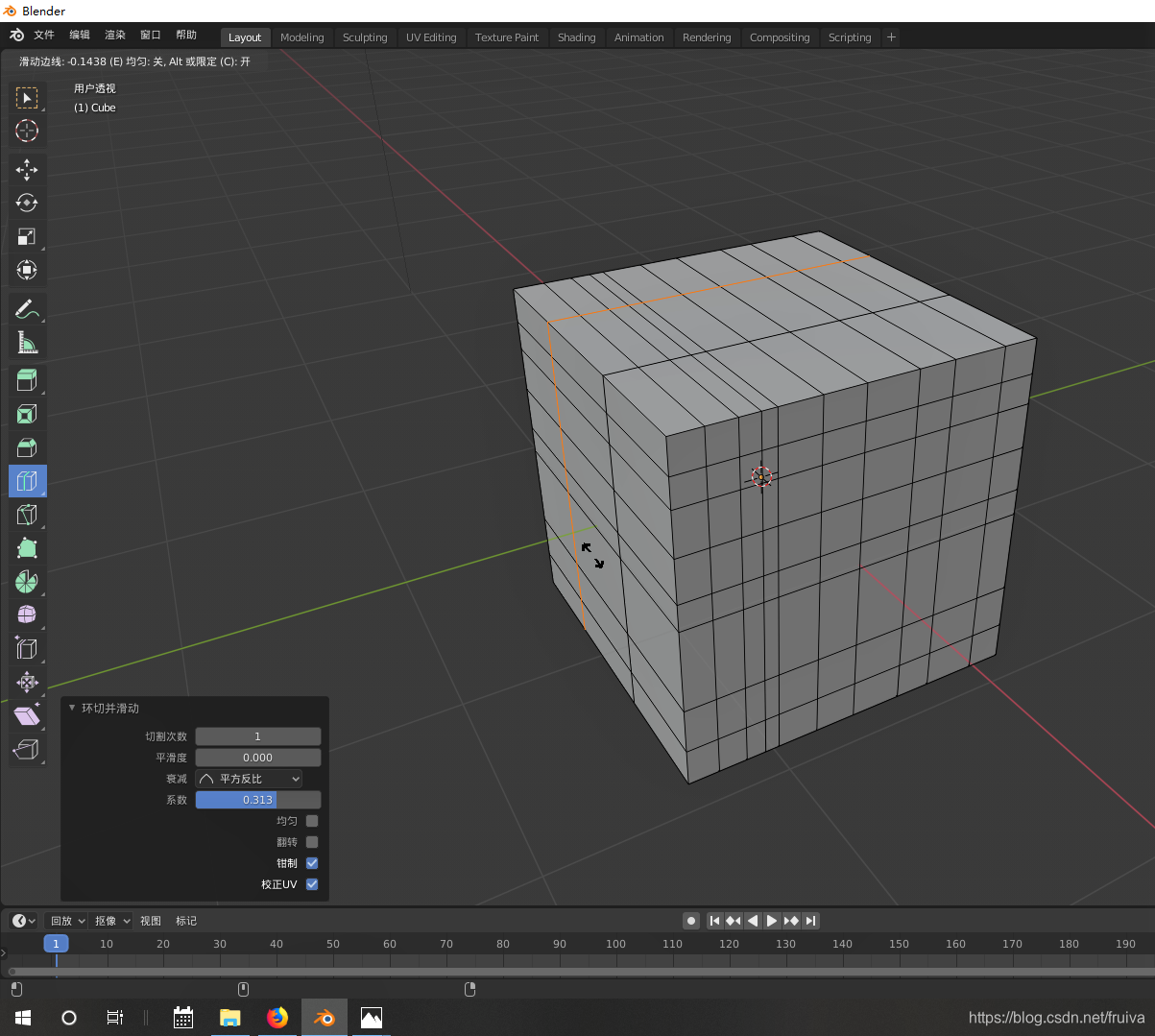Select the 3D Cursor tool
This screenshot has height=1036, width=1155.
coord(27,131)
